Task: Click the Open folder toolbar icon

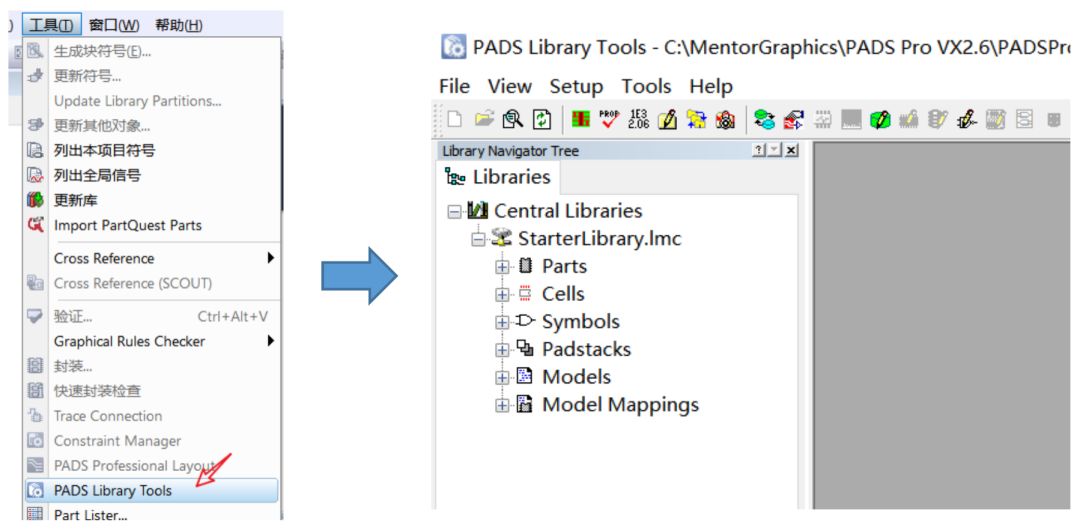Action: pos(484,120)
